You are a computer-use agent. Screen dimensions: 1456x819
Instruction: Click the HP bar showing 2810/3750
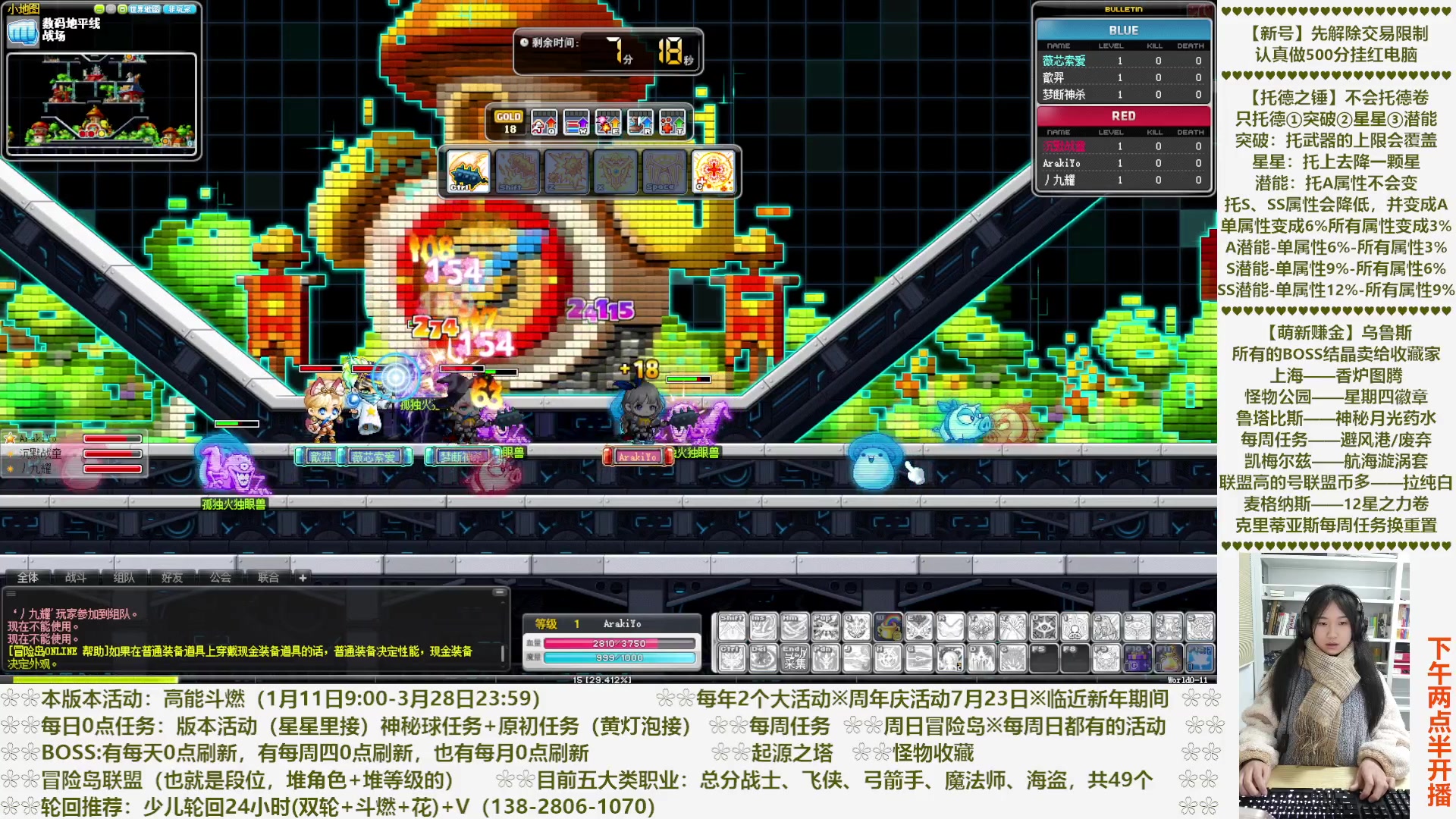click(x=620, y=643)
